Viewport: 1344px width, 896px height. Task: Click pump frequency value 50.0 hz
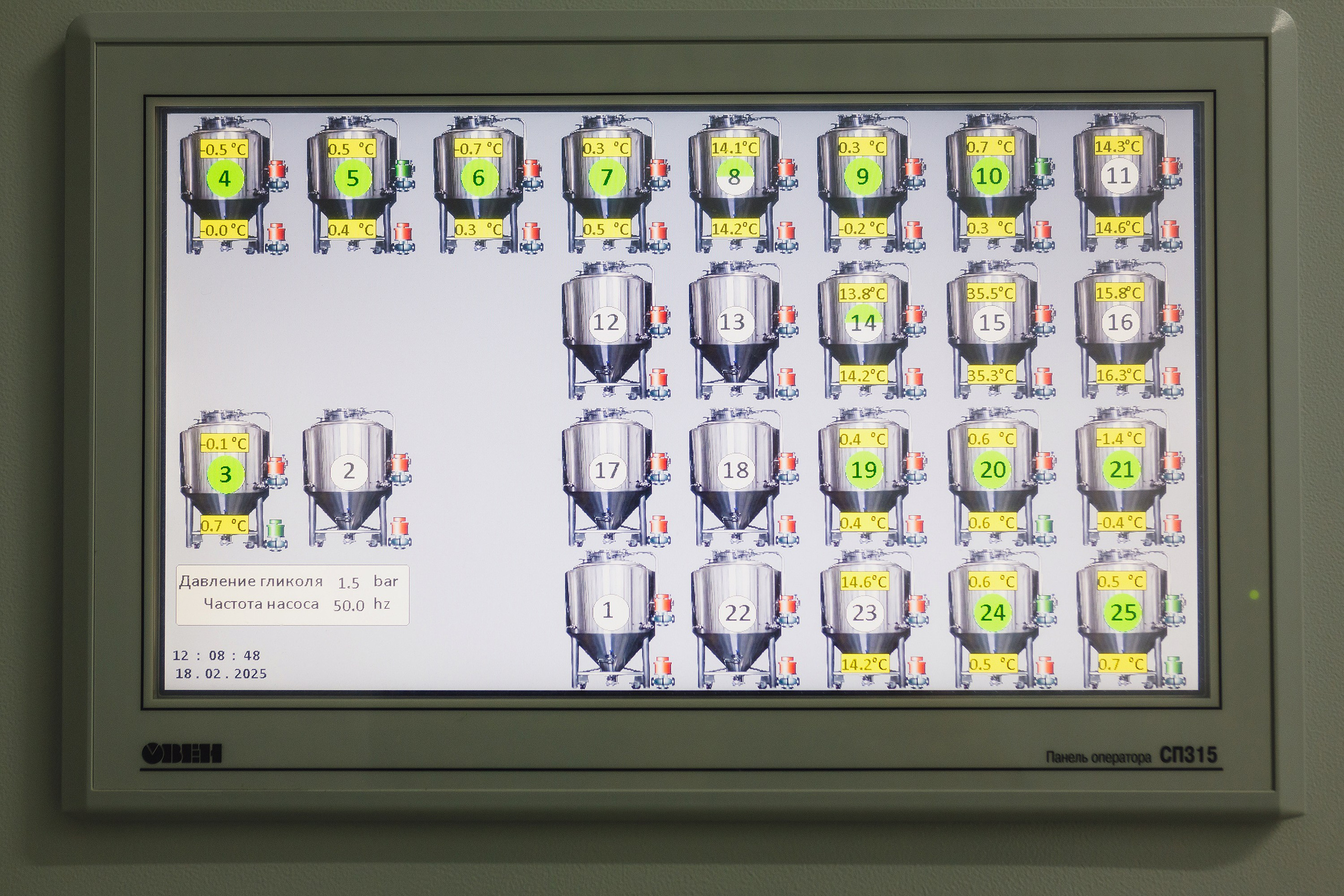coord(349,605)
